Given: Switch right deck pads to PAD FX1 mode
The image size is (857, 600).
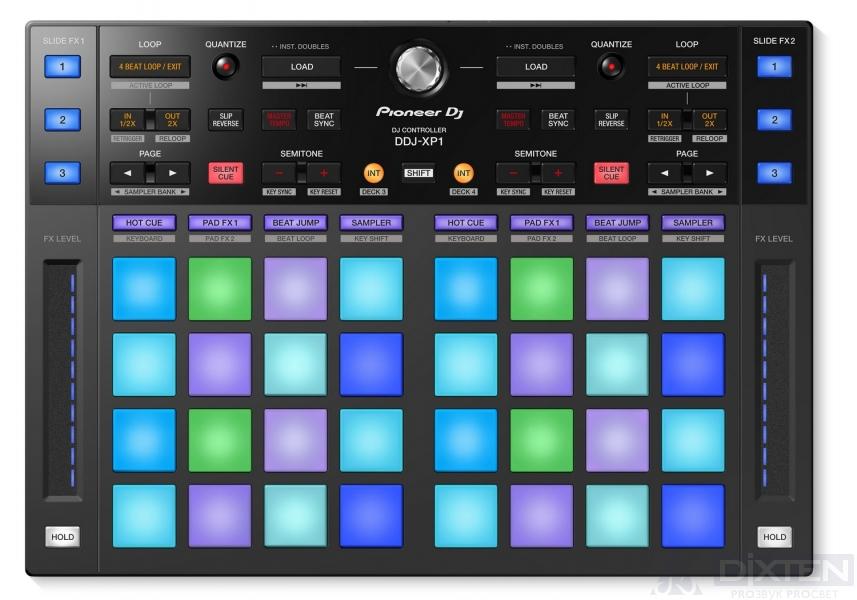Looking at the screenshot, I should tap(542, 222).
